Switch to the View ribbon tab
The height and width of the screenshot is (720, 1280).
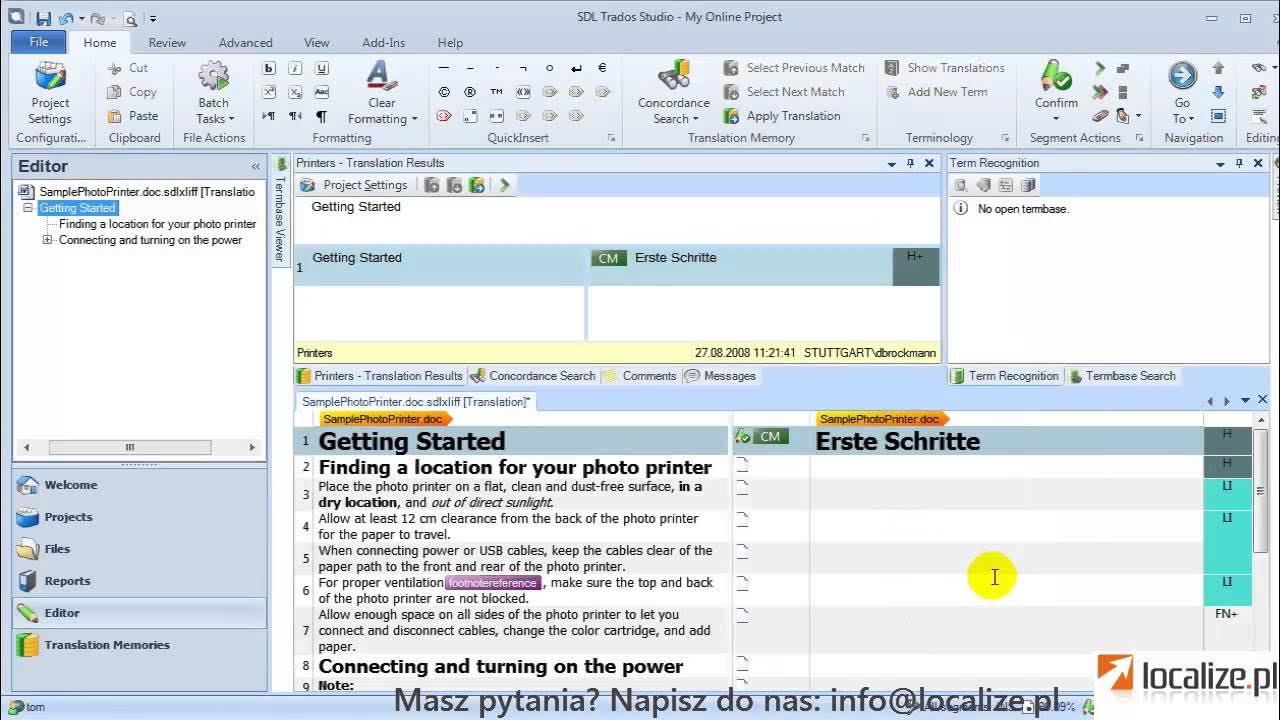coord(316,43)
